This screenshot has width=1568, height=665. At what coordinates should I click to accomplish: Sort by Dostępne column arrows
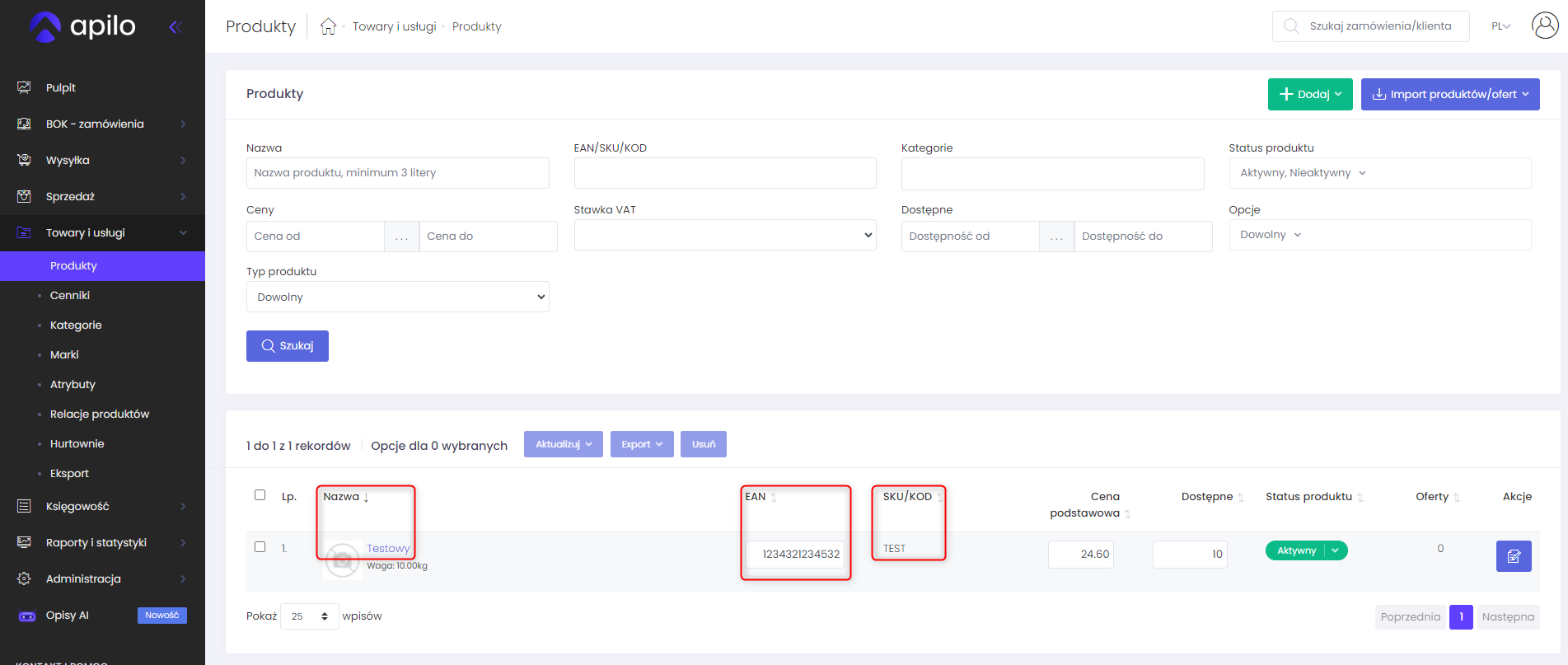click(1241, 497)
